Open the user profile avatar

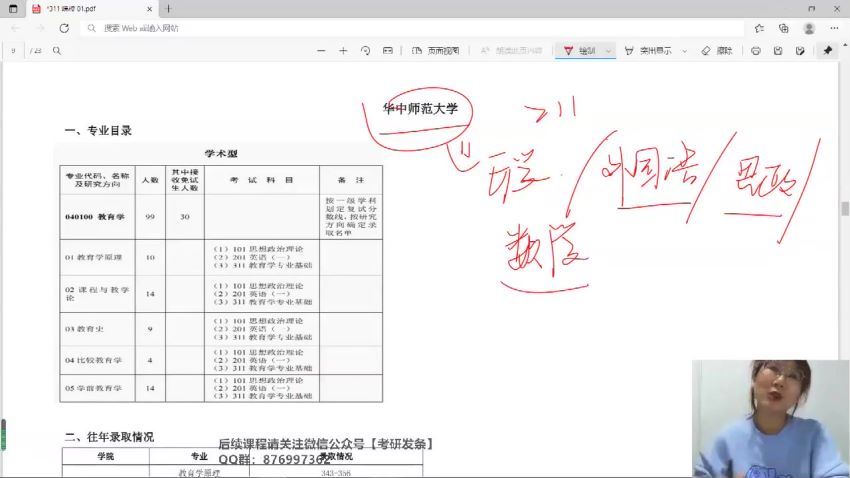pyautogui.click(x=809, y=28)
